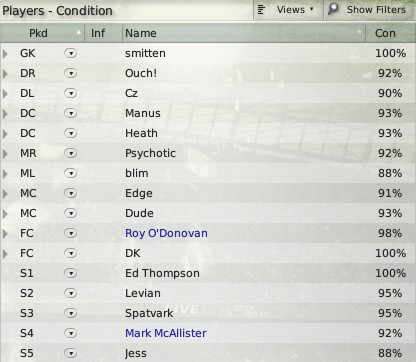The image size is (416, 362).
Task: Open position picker for Psychotic
Action: (x=71, y=153)
